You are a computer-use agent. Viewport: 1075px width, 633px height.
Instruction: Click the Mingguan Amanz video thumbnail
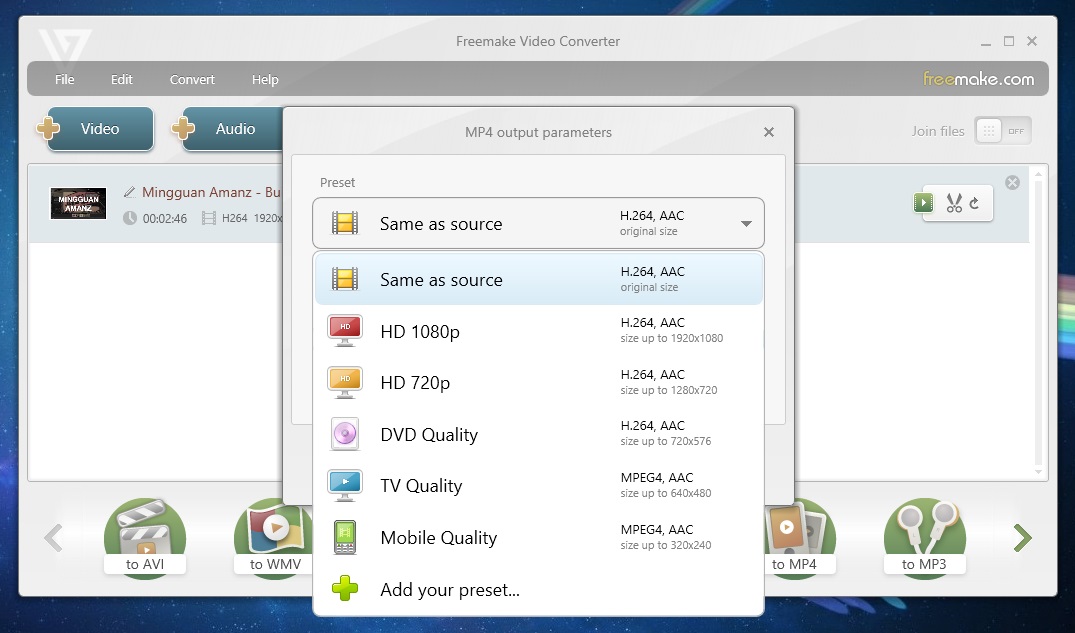point(78,204)
